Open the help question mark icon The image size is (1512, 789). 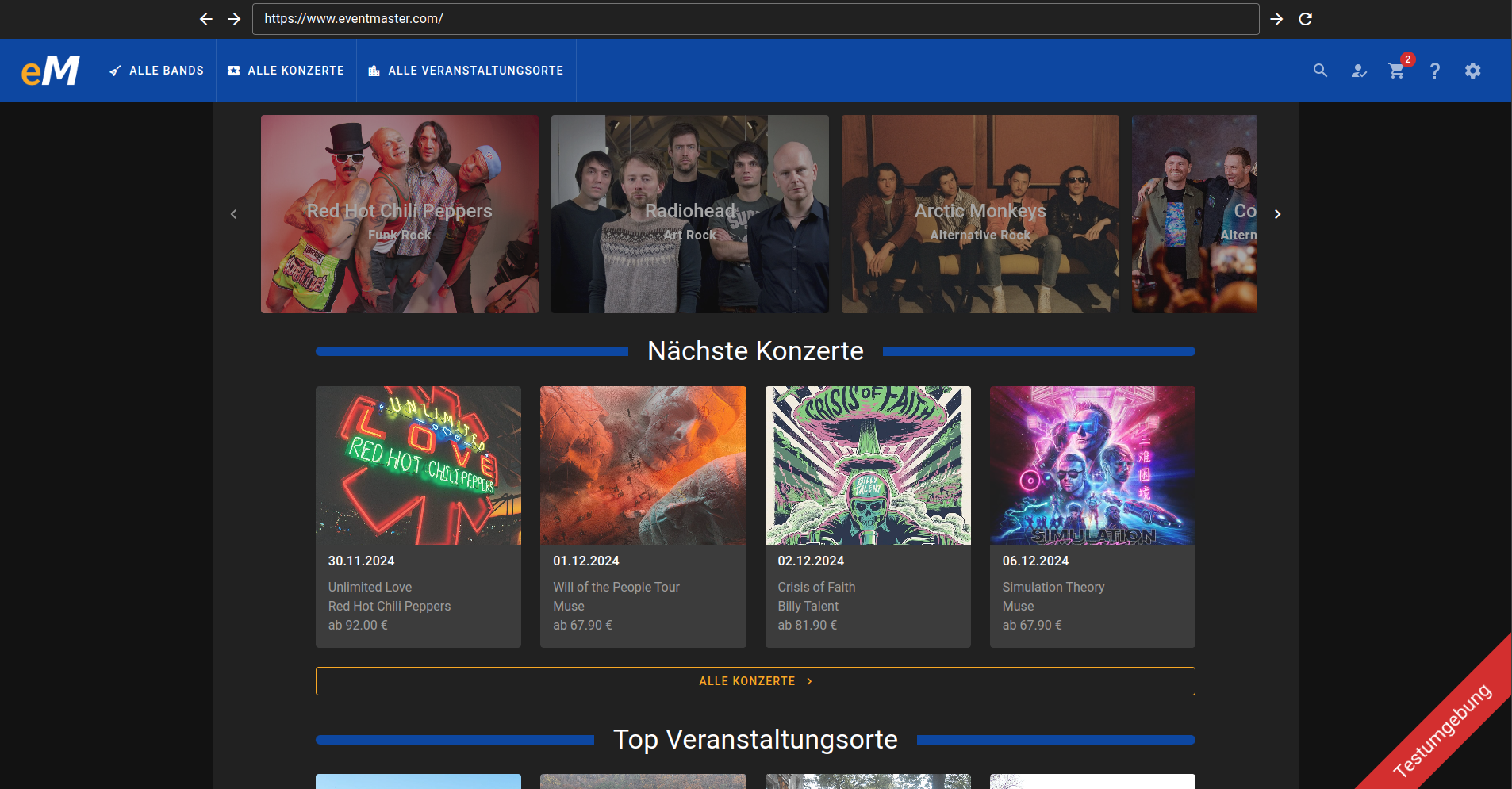[1434, 71]
